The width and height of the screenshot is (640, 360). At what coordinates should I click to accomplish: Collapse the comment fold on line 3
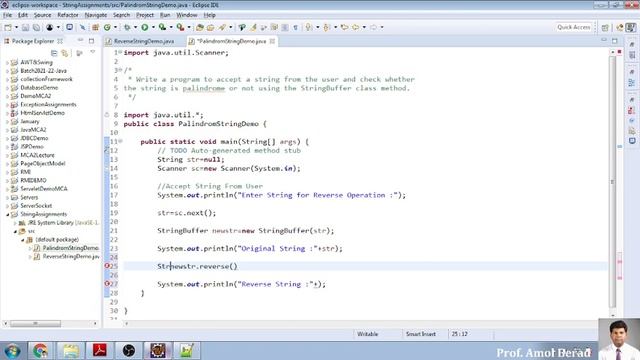point(120,70)
